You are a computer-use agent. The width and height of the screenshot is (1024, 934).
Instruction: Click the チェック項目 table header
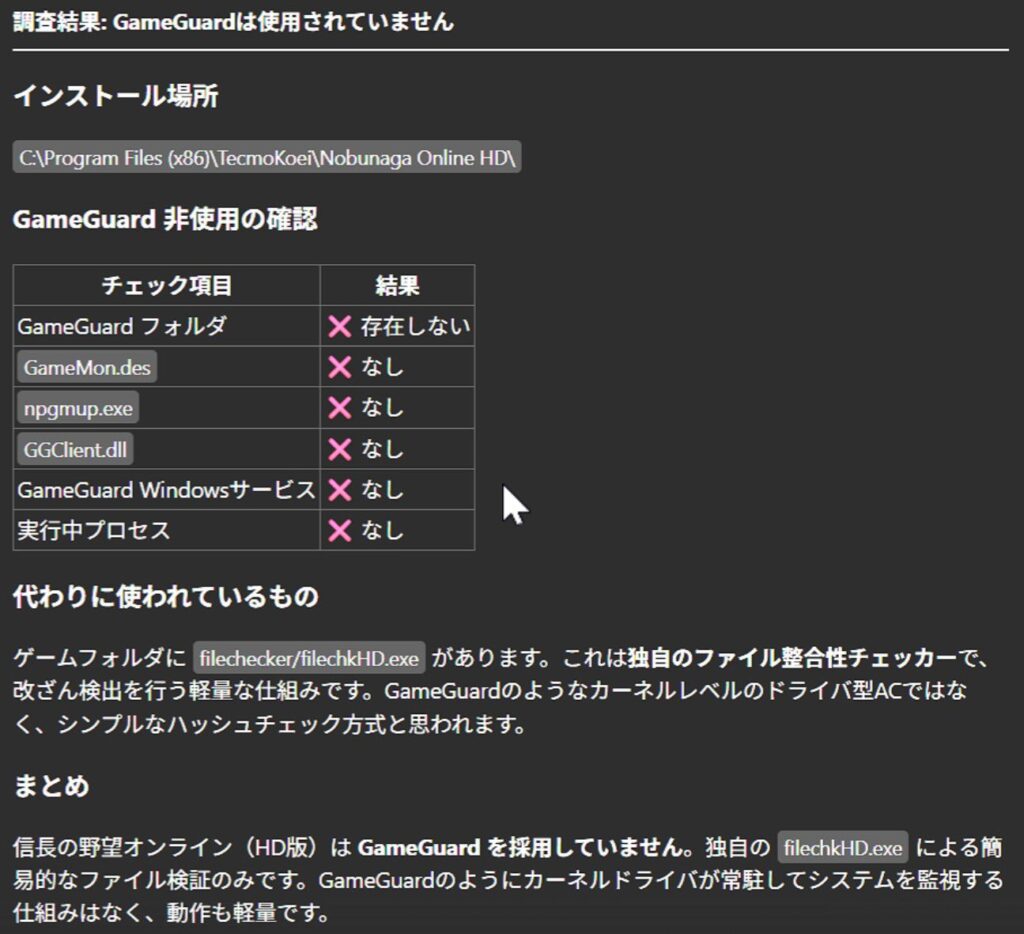[x=166, y=286]
